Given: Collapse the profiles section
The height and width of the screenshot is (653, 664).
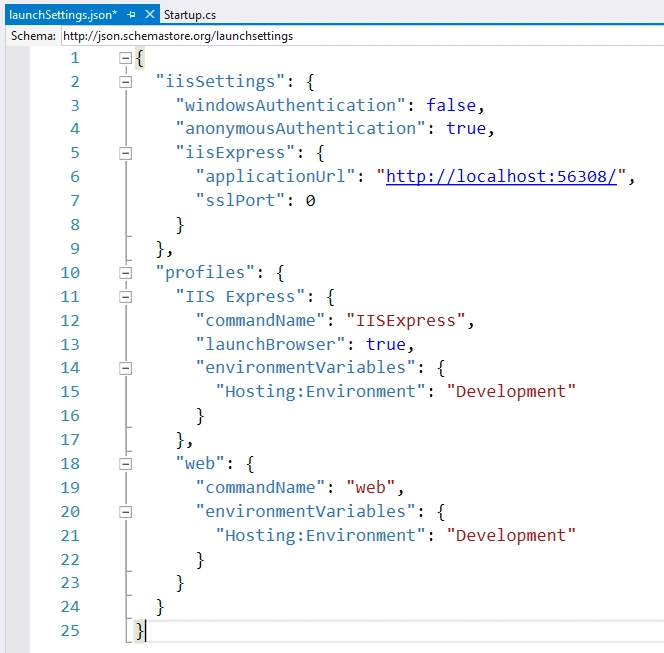Looking at the screenshot, I should [125, 273].
